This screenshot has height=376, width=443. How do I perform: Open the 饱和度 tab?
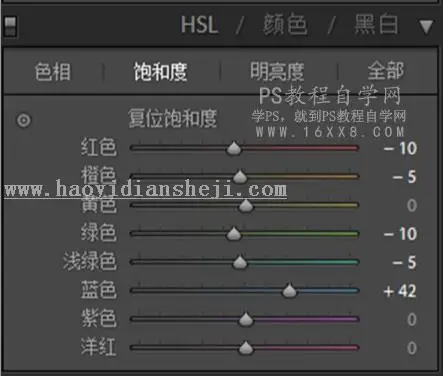(x=161, y=71)
